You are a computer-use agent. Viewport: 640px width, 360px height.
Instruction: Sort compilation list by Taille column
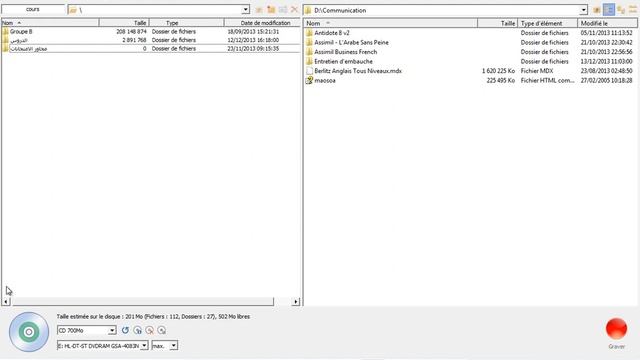point(124,23)
